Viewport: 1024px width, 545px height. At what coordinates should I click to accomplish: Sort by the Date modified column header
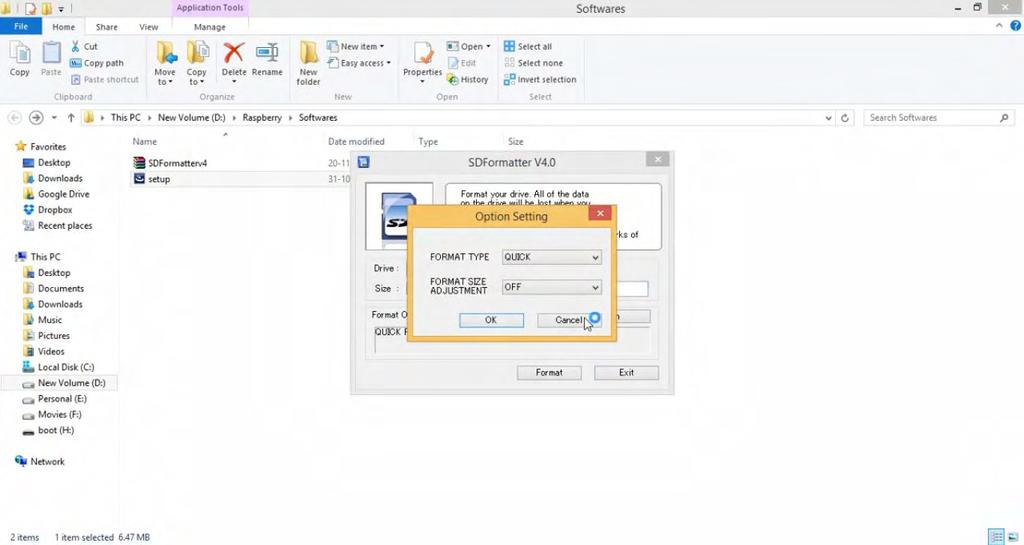coord(356,142)
